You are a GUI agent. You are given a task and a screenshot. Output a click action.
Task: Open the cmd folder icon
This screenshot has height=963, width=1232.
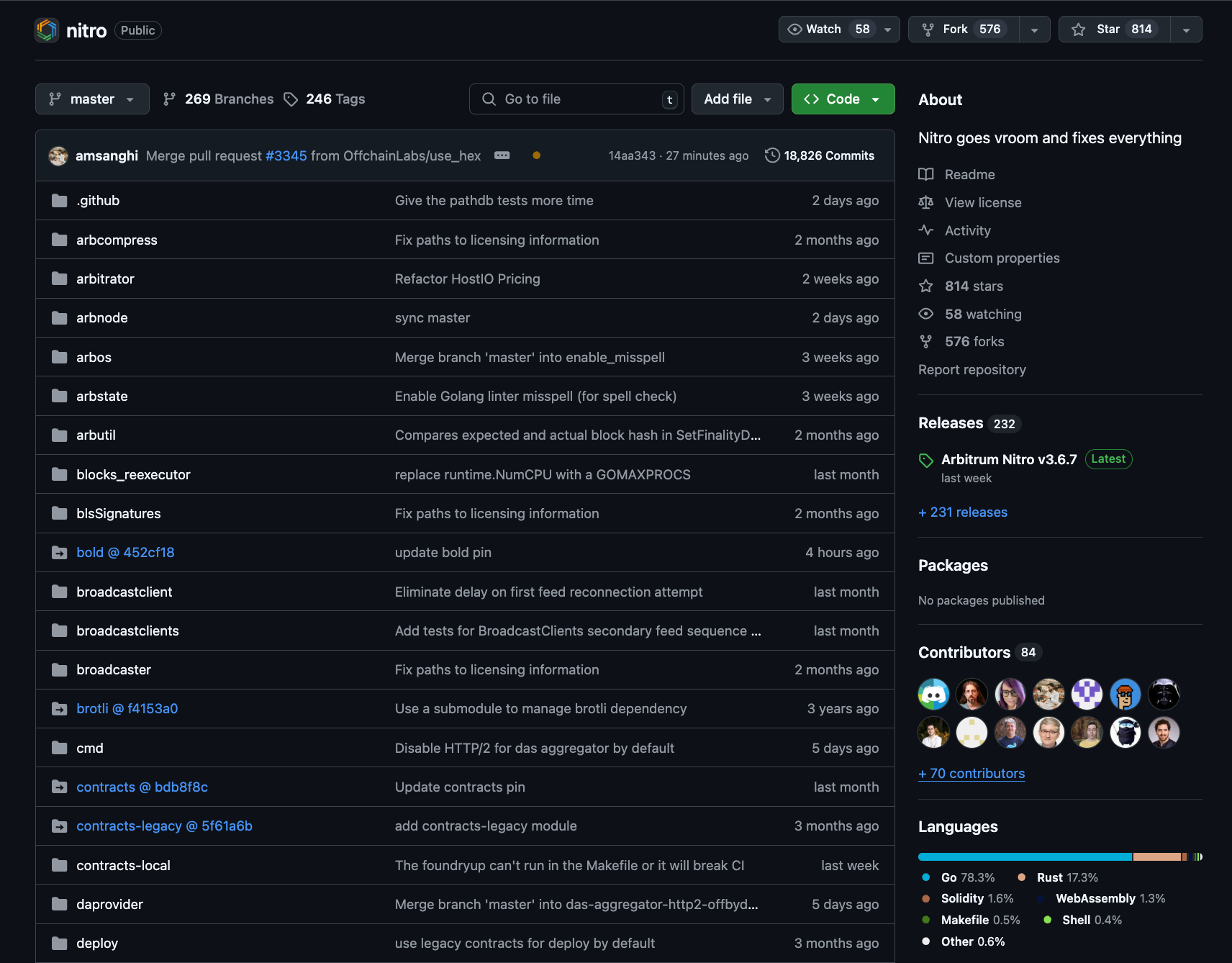[x=60, y=748]
